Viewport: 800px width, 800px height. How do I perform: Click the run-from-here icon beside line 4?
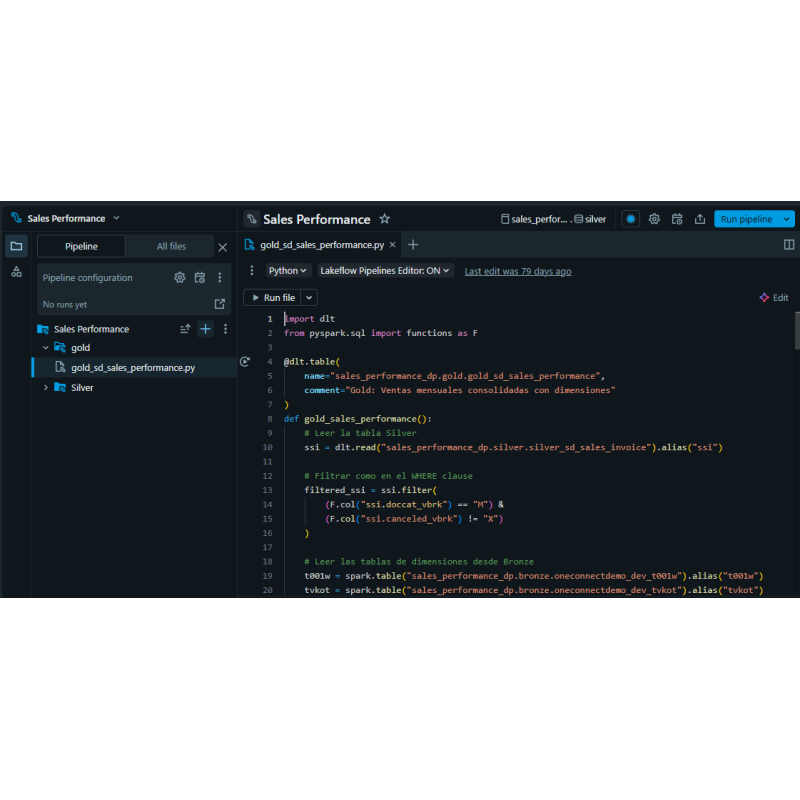click(x=245, y=361)
